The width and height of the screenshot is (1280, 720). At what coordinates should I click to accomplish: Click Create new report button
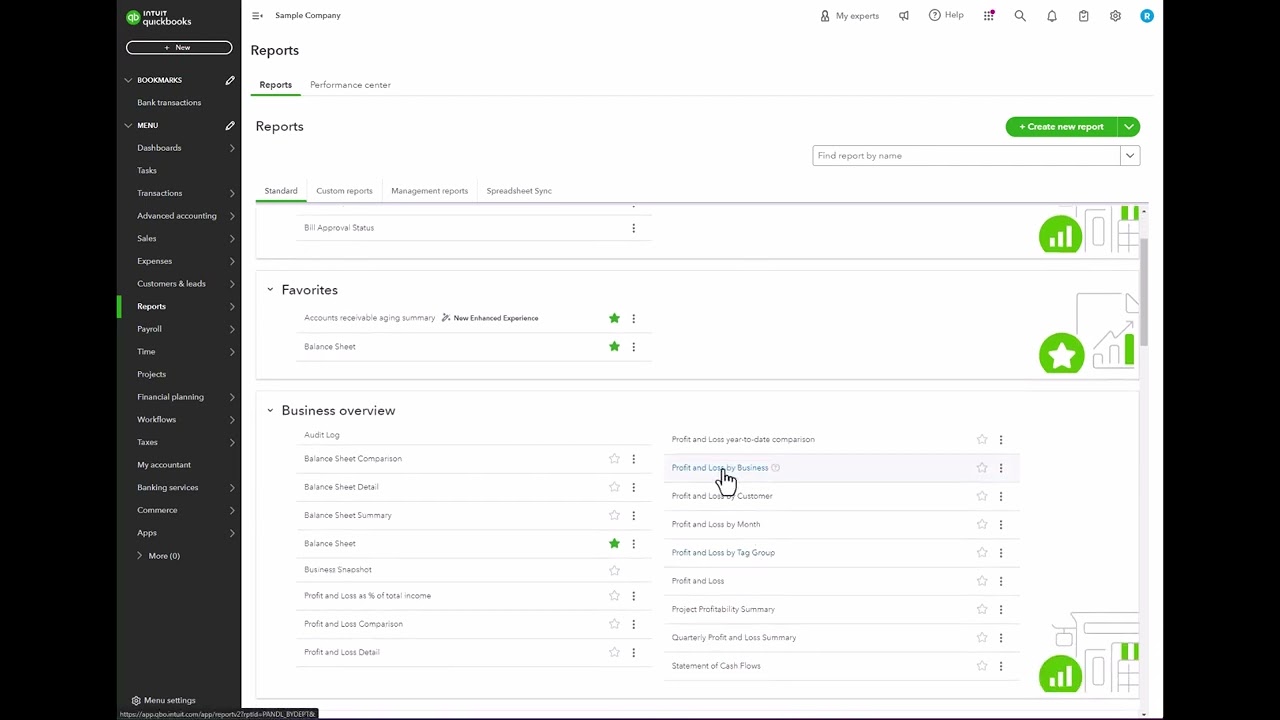click(1062, 127)
